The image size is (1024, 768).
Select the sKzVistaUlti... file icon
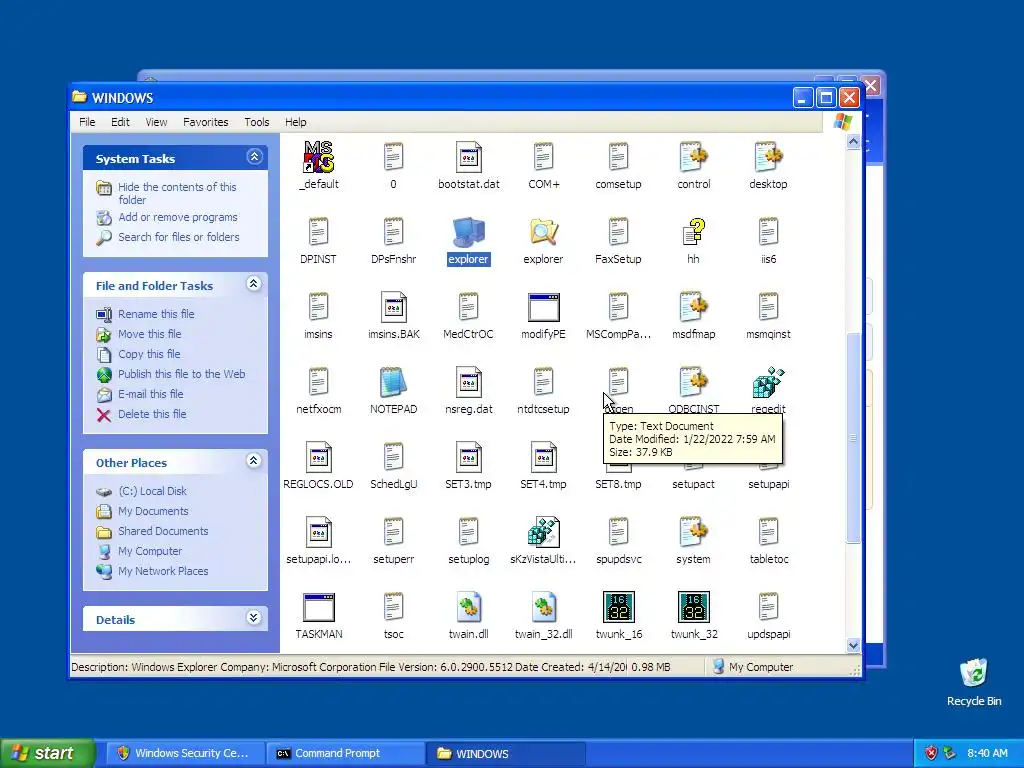click(x=543, y=533)
